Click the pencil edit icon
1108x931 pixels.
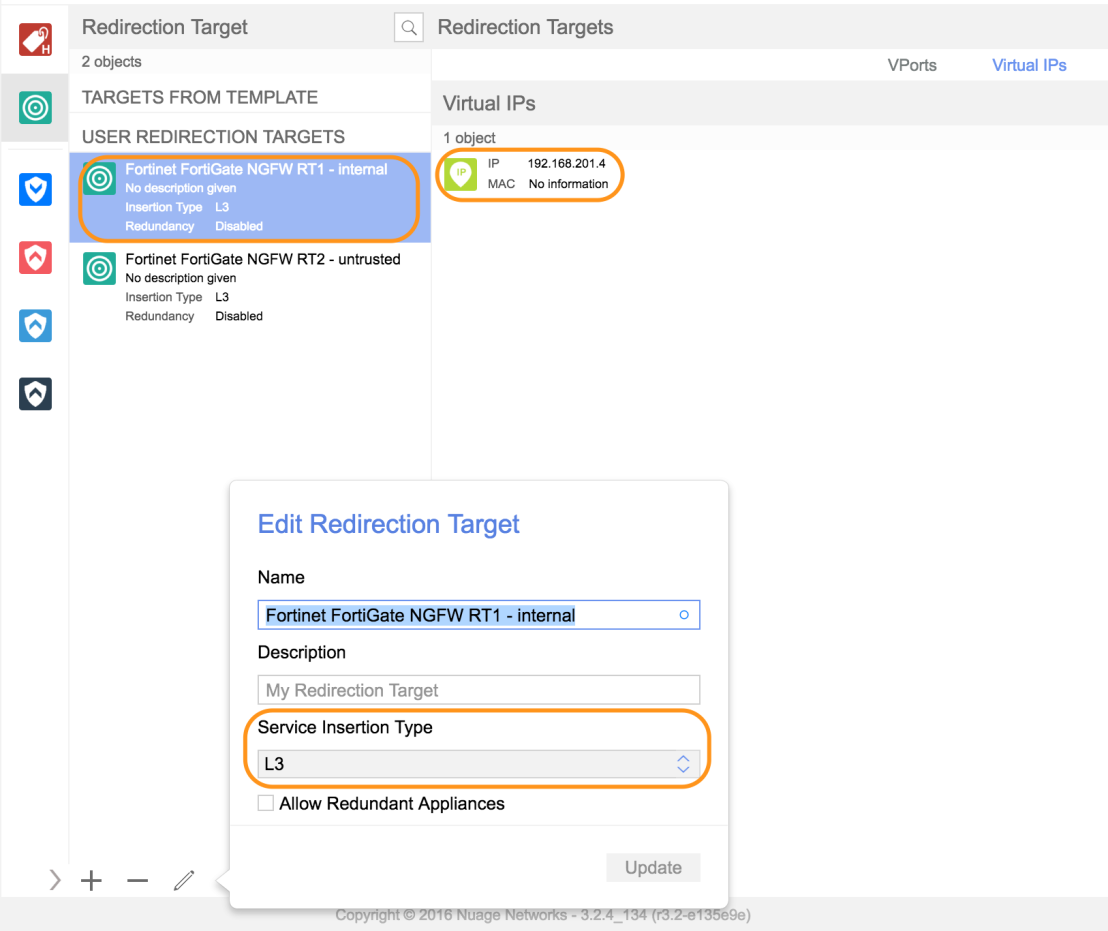tap(184, 880)
